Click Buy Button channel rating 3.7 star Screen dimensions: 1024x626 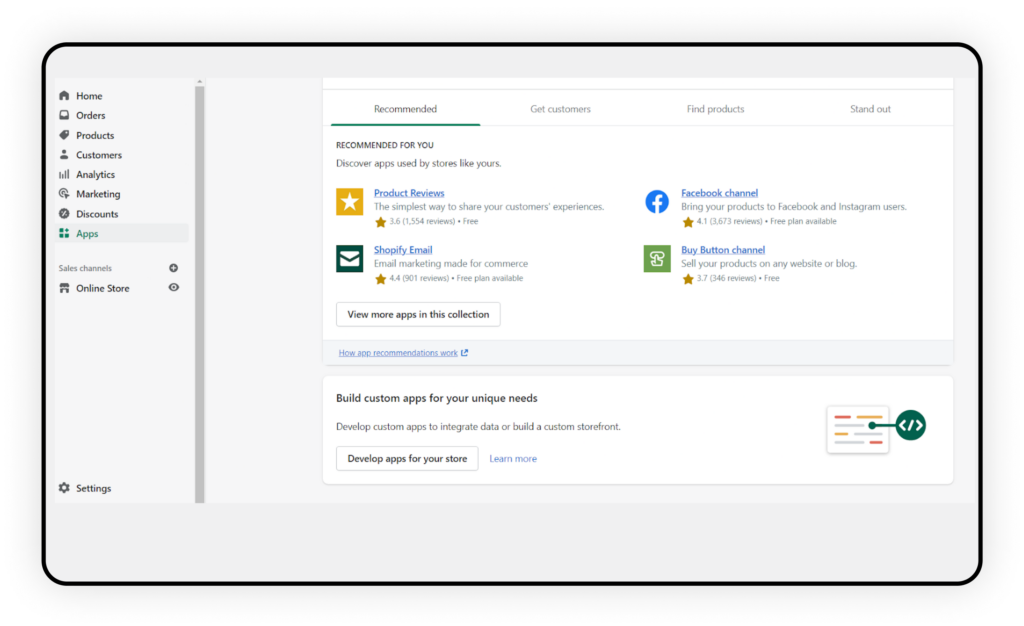tap(688, 279)
